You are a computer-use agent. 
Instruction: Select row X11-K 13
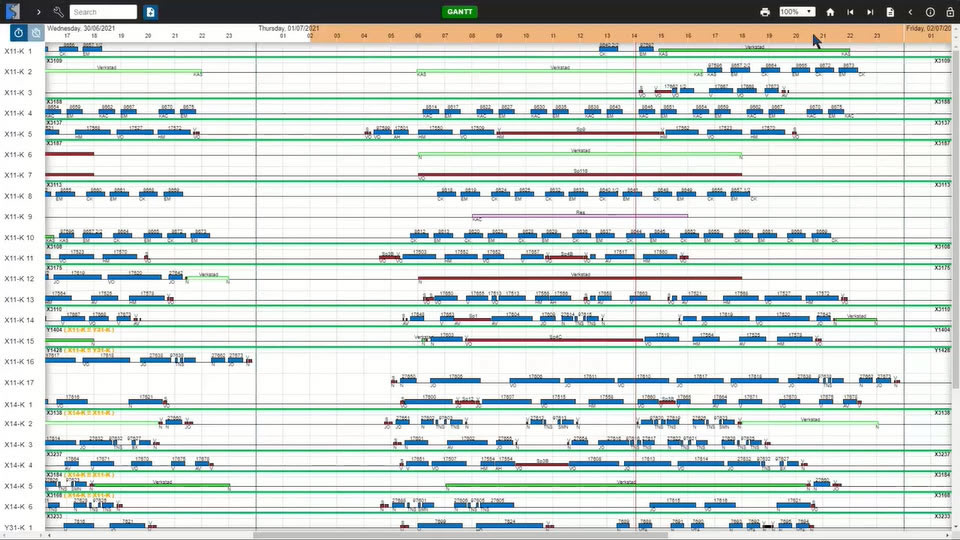pos(20,299)
